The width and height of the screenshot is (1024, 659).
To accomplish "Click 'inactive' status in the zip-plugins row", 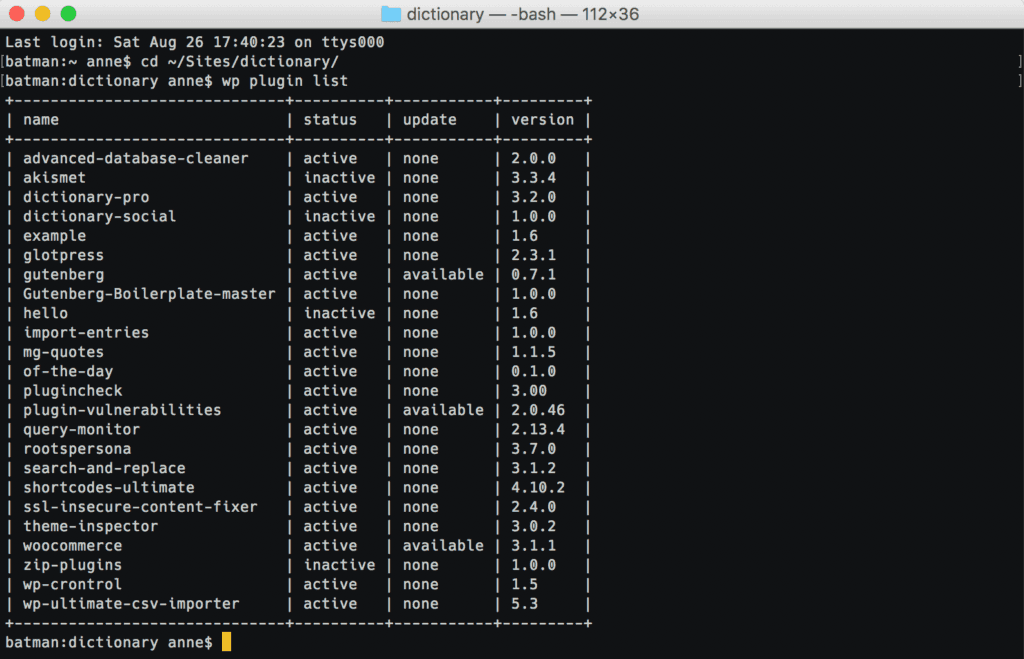I will point(339,565).
